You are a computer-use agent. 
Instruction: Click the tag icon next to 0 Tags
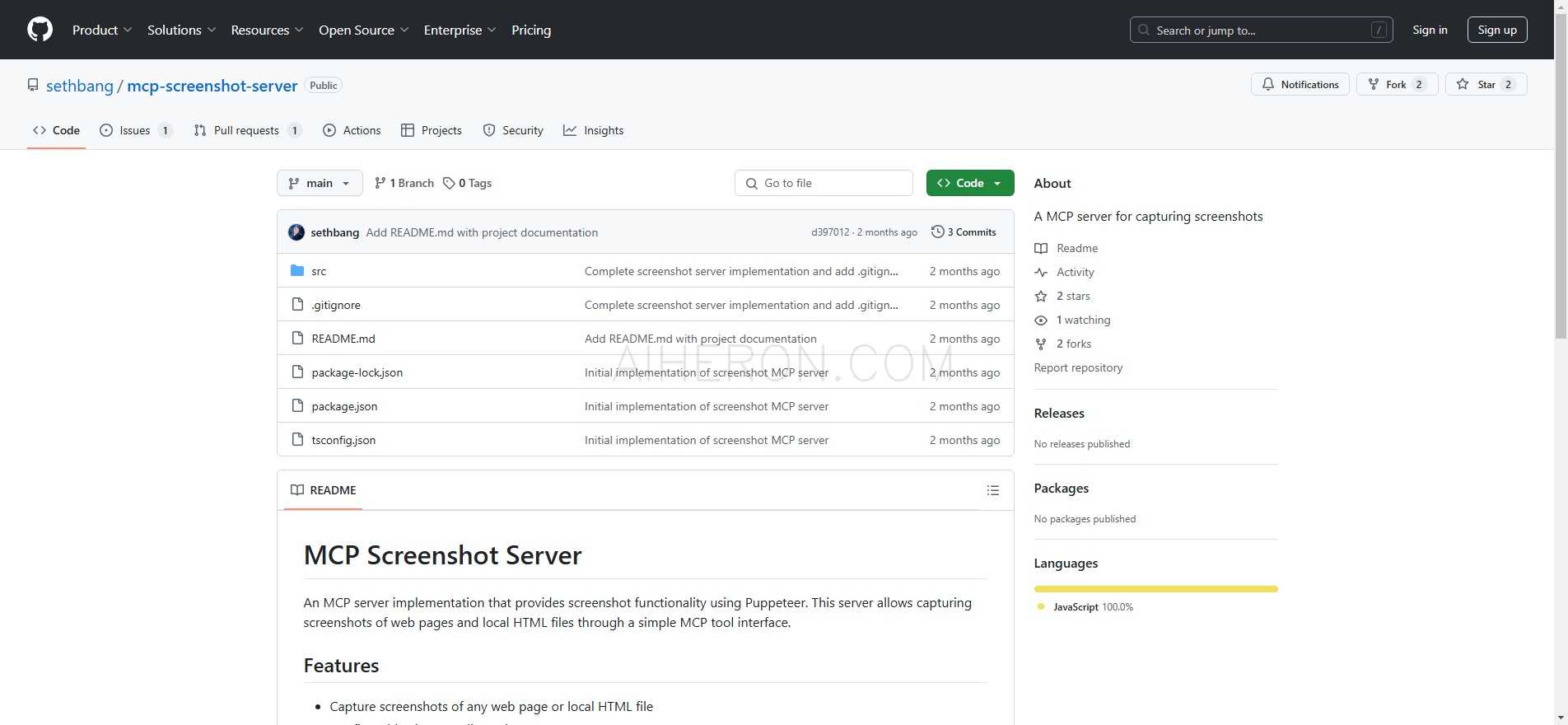(x=449, y=183)
